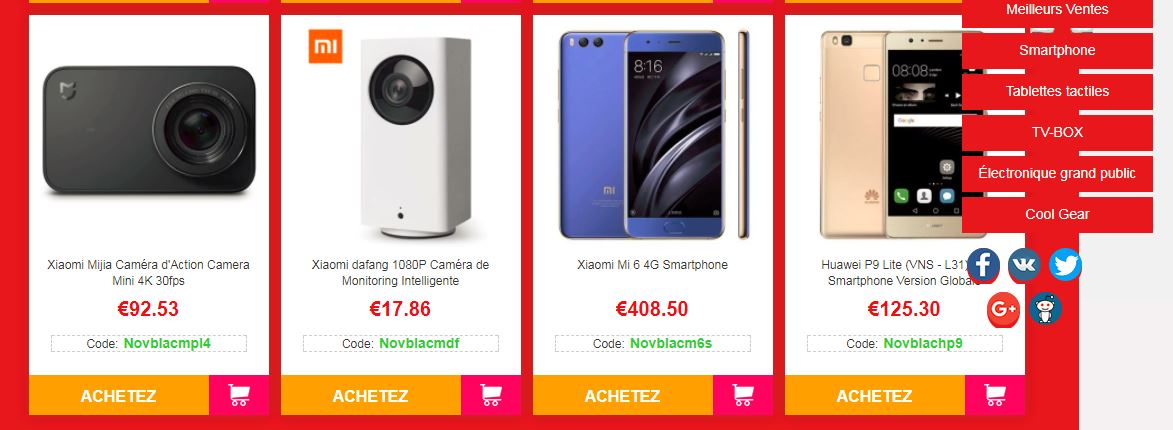The height and width of the screenshot is (430, 1173).
Task: Add Xiaomi Mi 6 to cart icon
Action: [743, 395]
